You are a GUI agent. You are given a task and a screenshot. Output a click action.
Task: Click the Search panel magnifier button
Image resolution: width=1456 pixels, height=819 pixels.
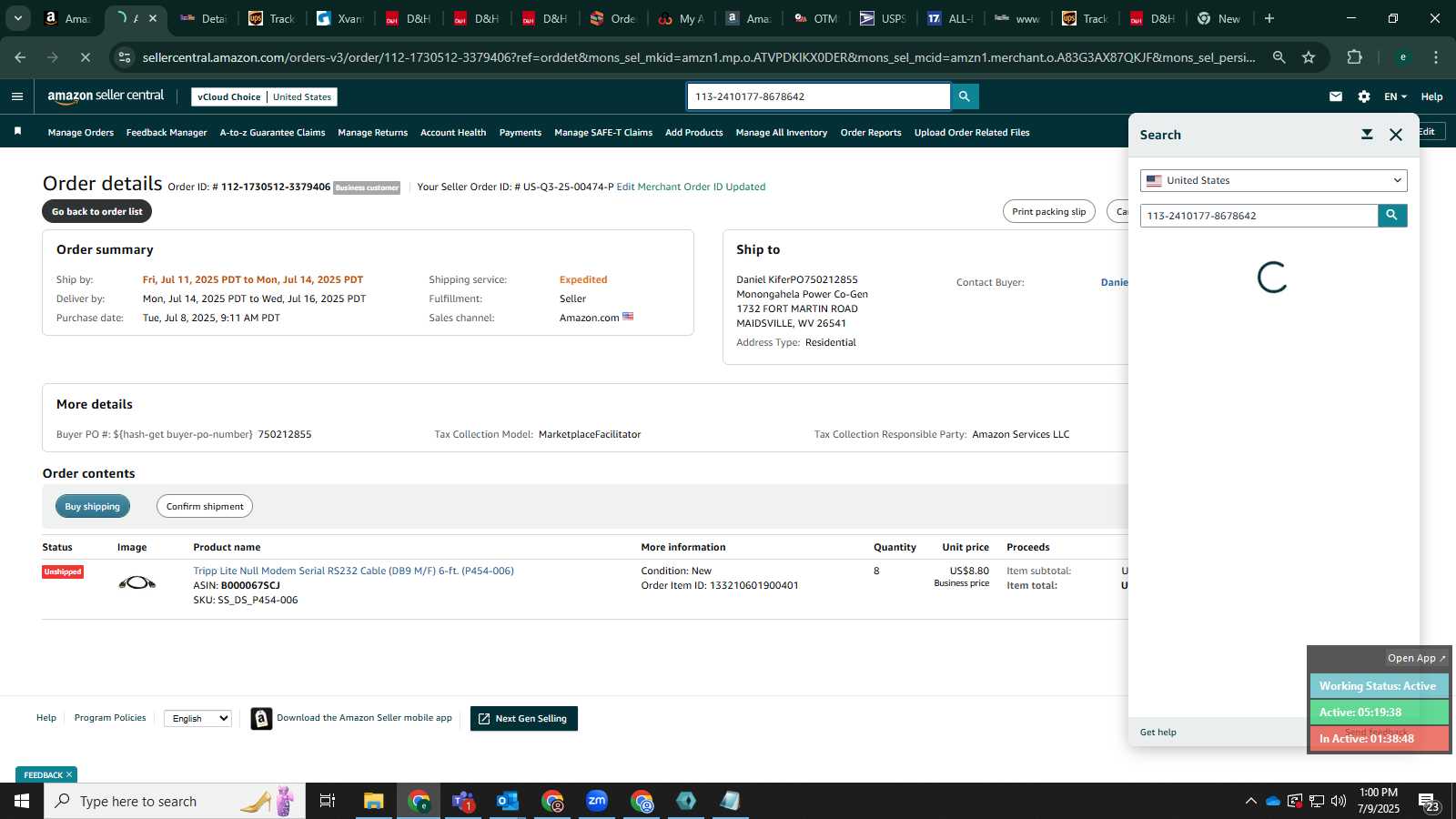point(1392,216)
